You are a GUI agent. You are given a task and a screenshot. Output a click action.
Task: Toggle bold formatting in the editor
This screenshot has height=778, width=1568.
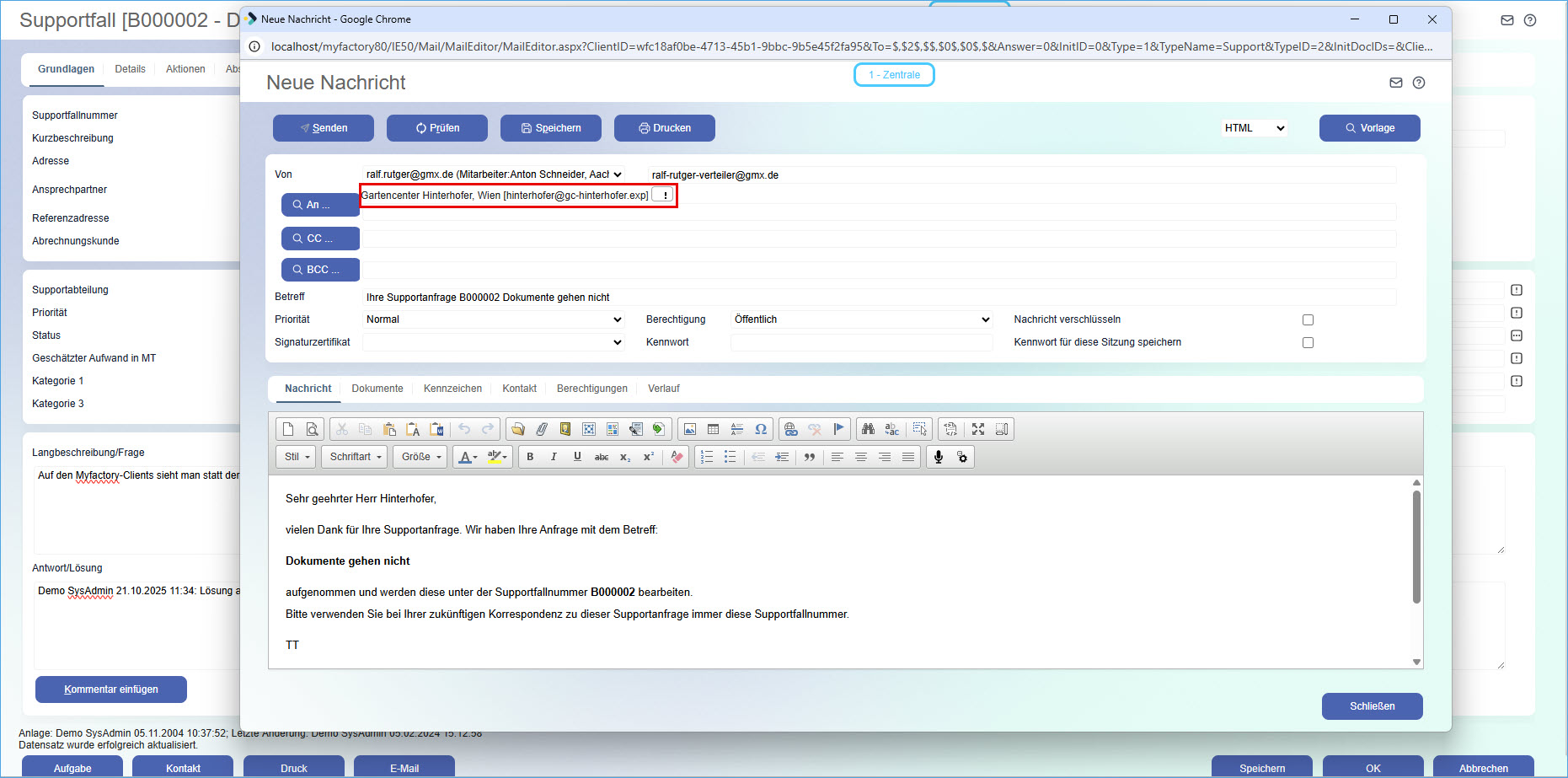[x=530, y=457]
